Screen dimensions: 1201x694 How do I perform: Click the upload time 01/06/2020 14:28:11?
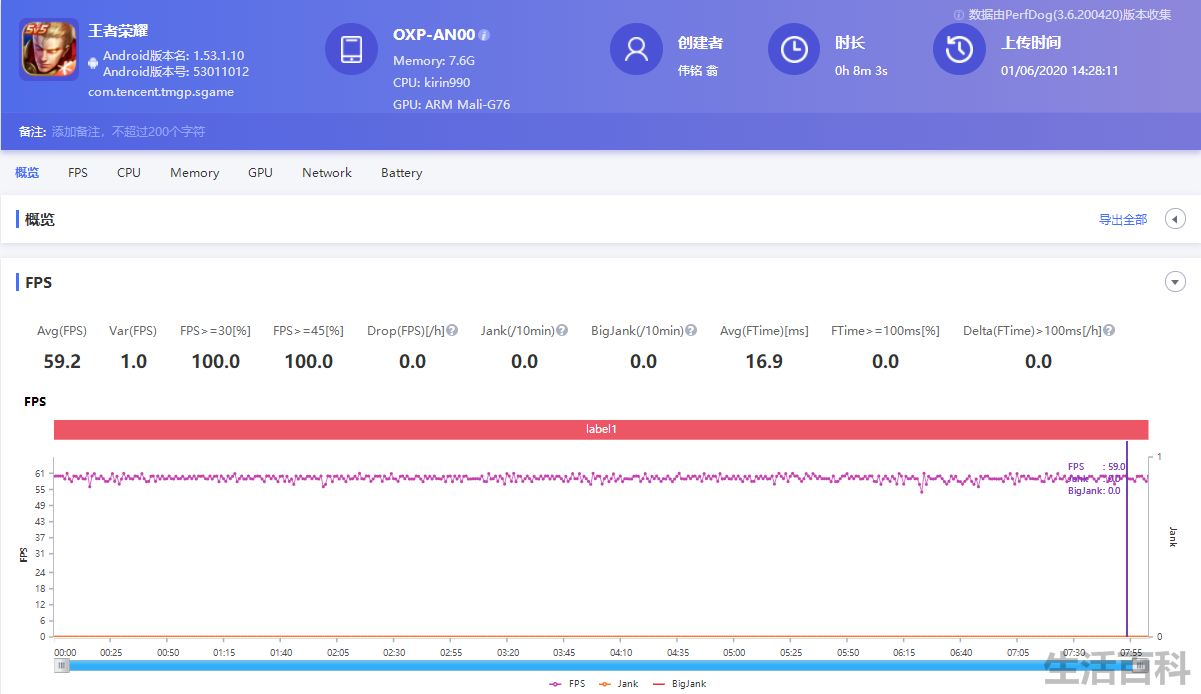point(1060,71)
